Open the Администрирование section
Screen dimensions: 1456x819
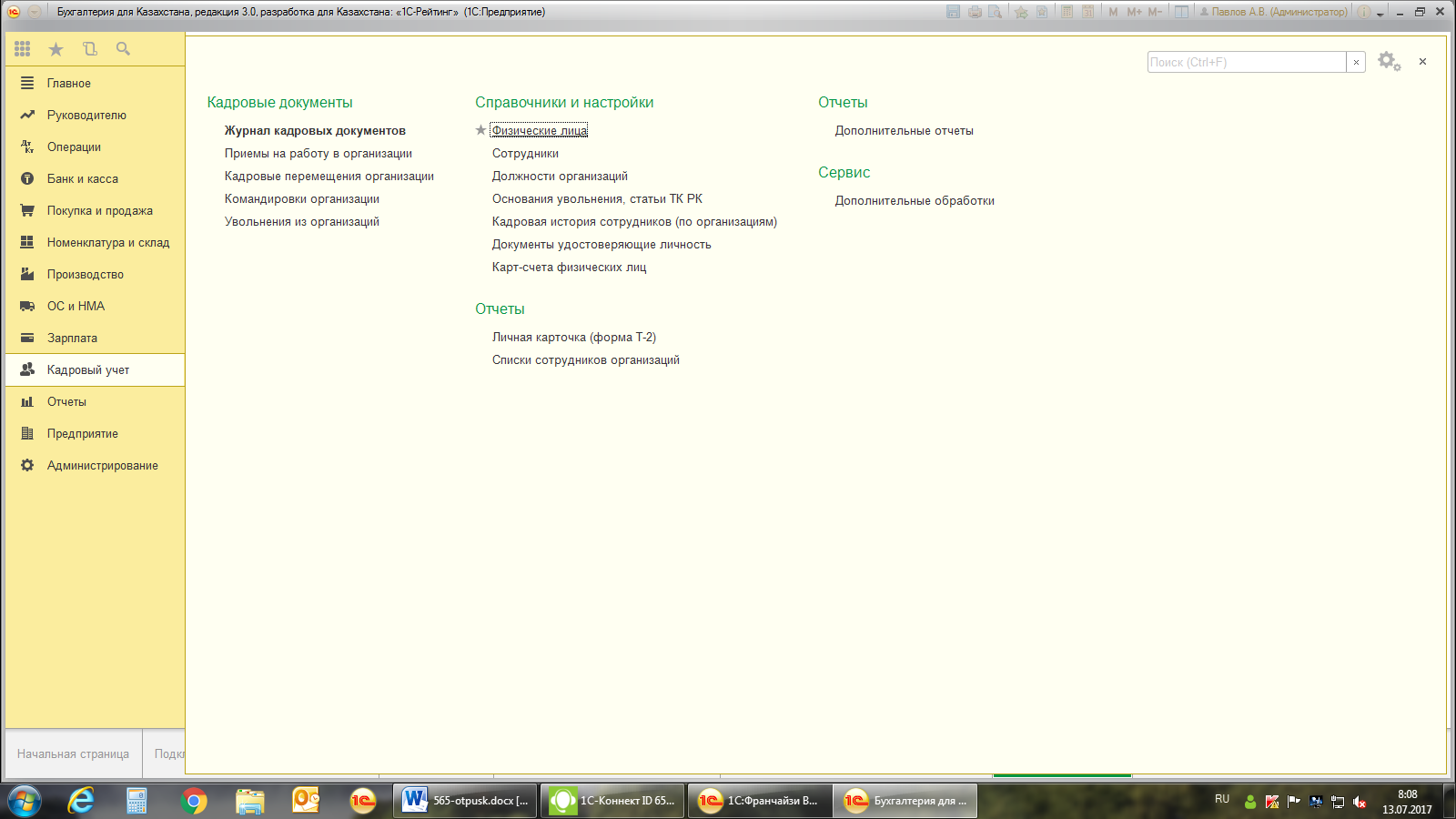pos(95,465)
